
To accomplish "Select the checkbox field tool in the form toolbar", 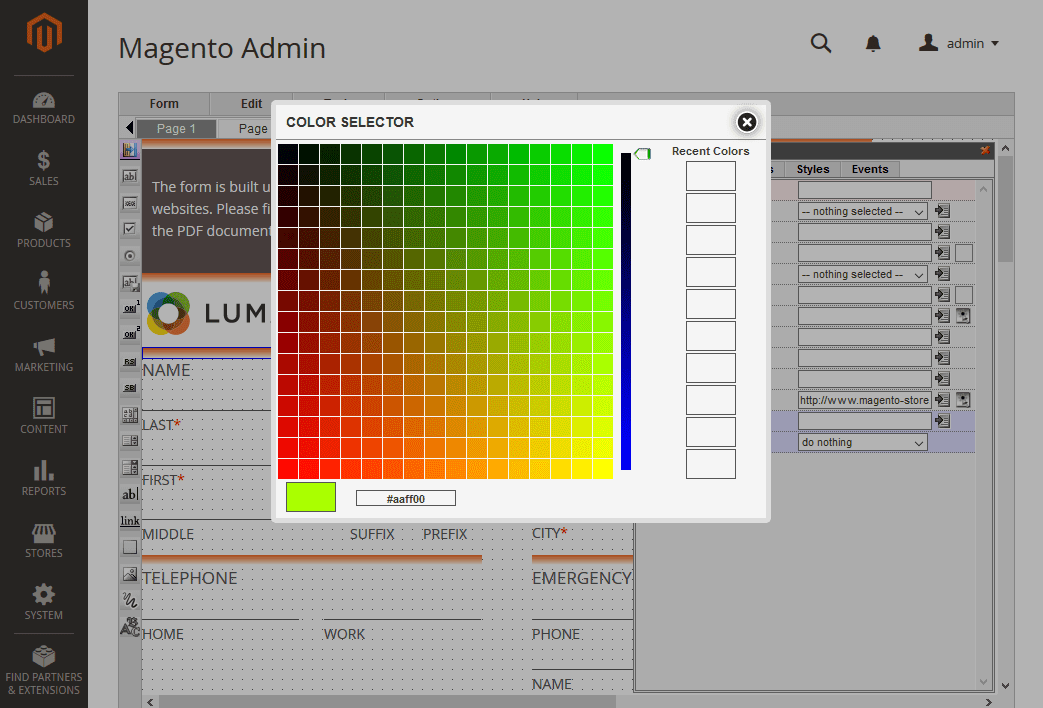I will (129, 229).
